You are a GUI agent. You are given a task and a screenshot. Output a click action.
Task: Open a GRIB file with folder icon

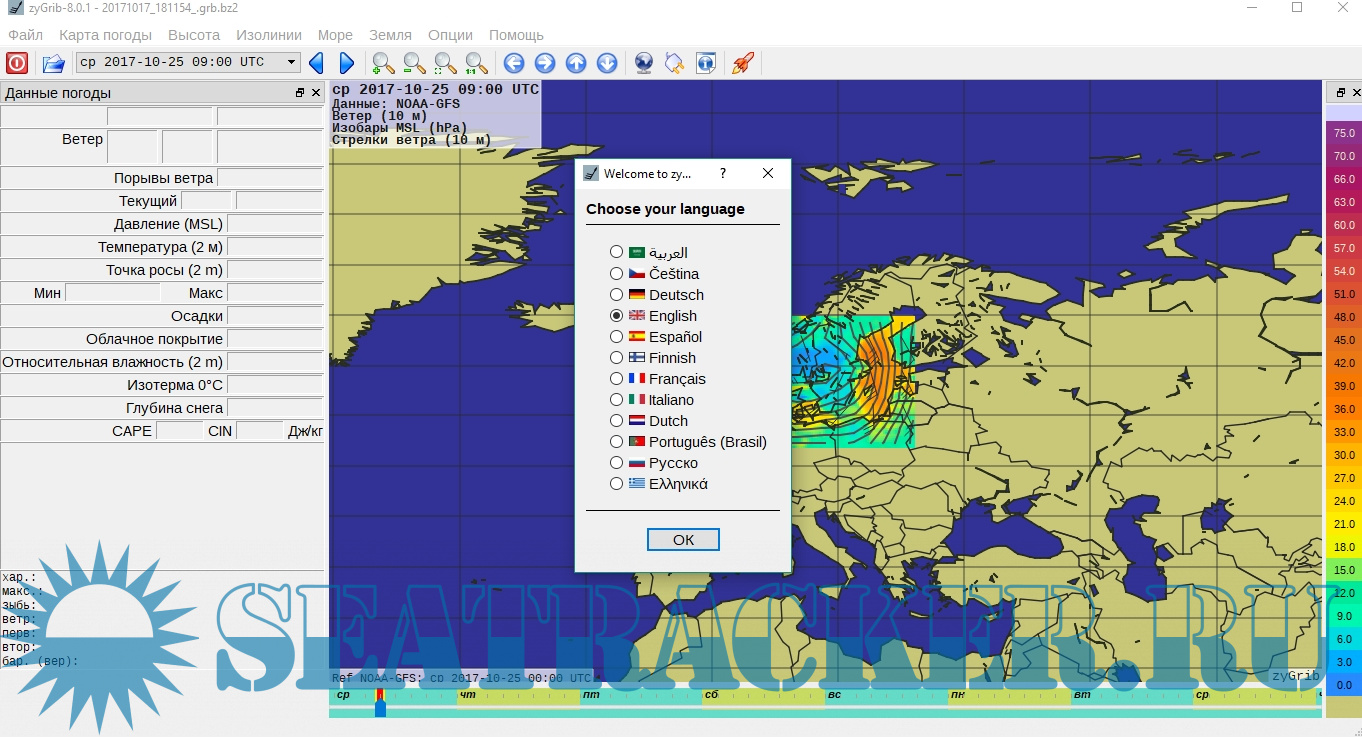pyautogui.click(x=53, y=63)
